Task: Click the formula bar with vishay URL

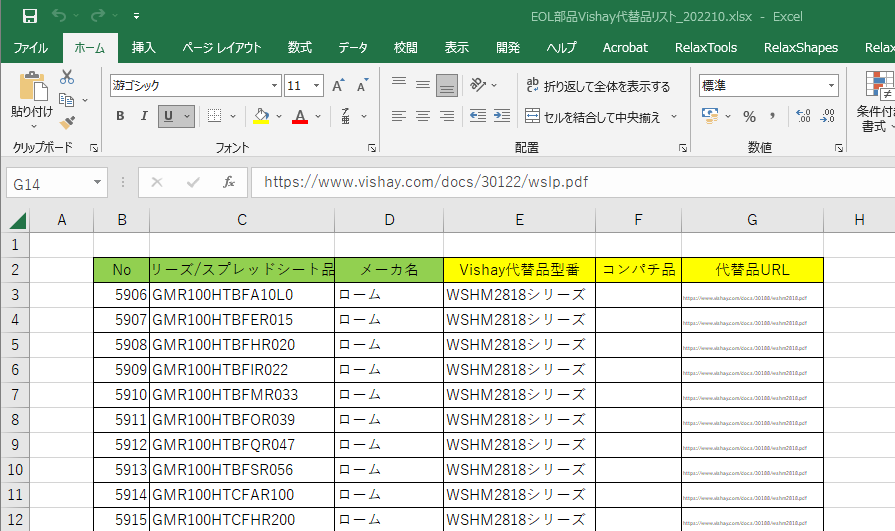Action: click(x=573, y=182)
